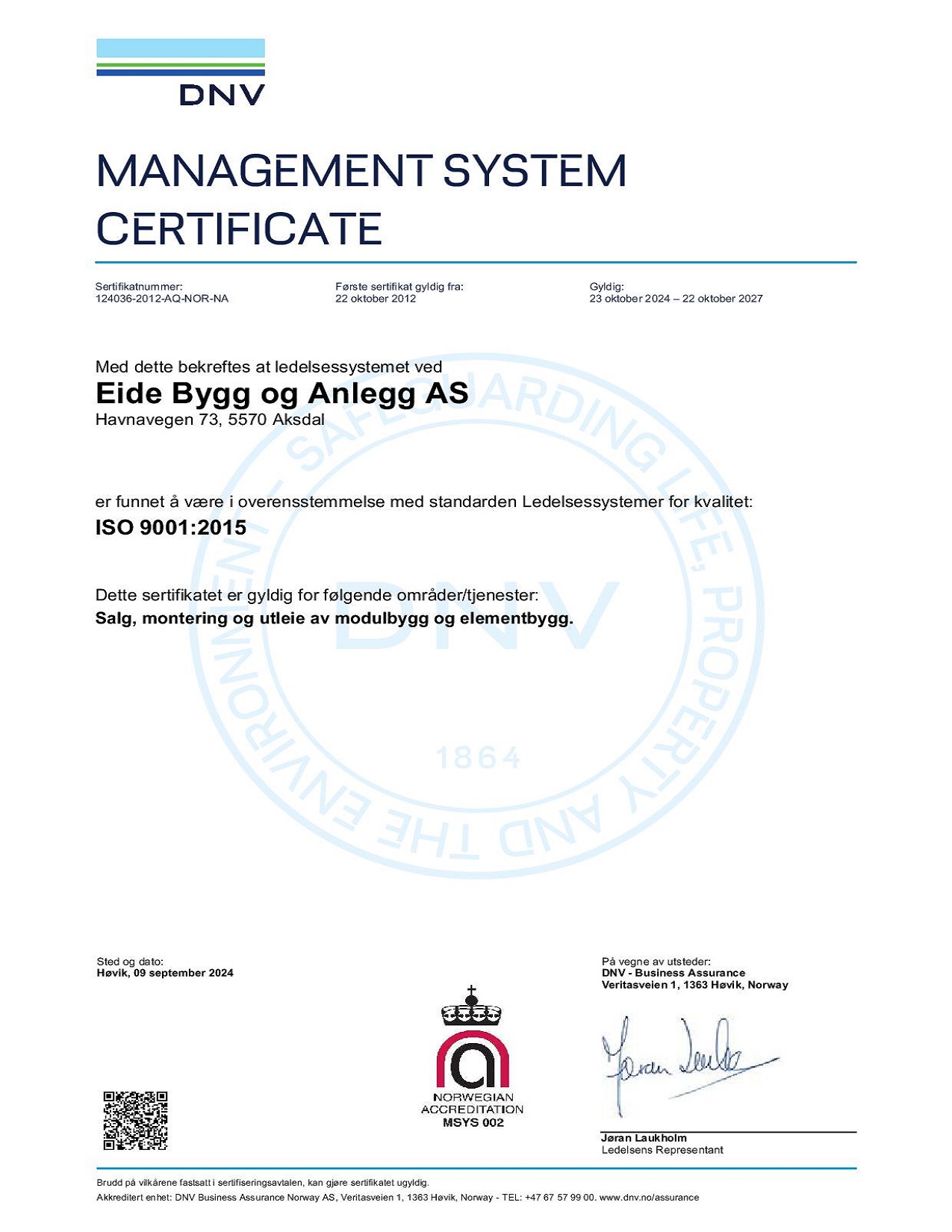952x1232 pixels.
Task: Select company name 'Eide Bygg og Anlegg AS'
Action: click(282, 393)
